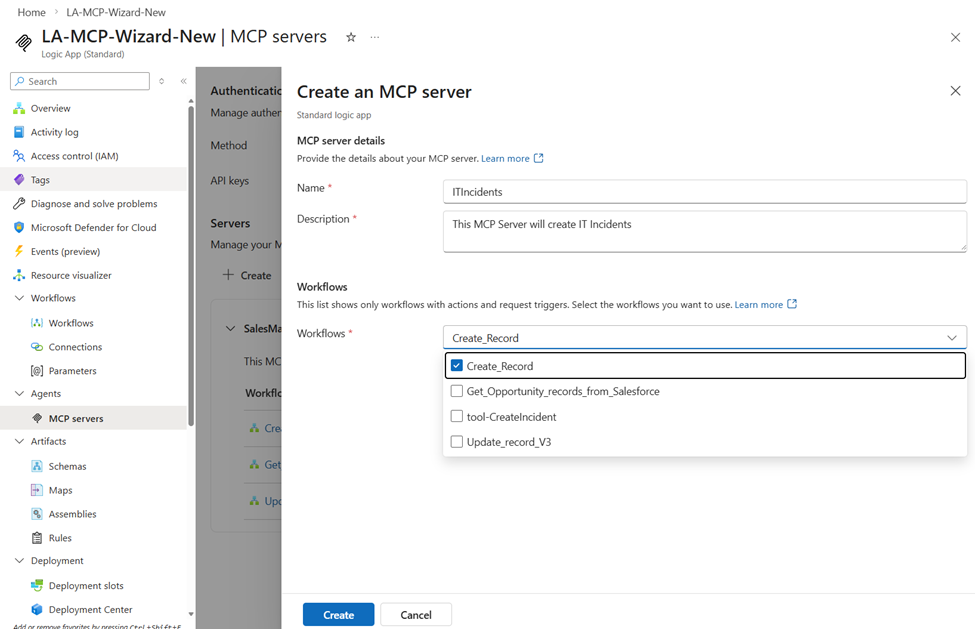Open the Workflows dropdown showing Create_Record
This screenshot has height=629, width=975.
coord(705,337)
